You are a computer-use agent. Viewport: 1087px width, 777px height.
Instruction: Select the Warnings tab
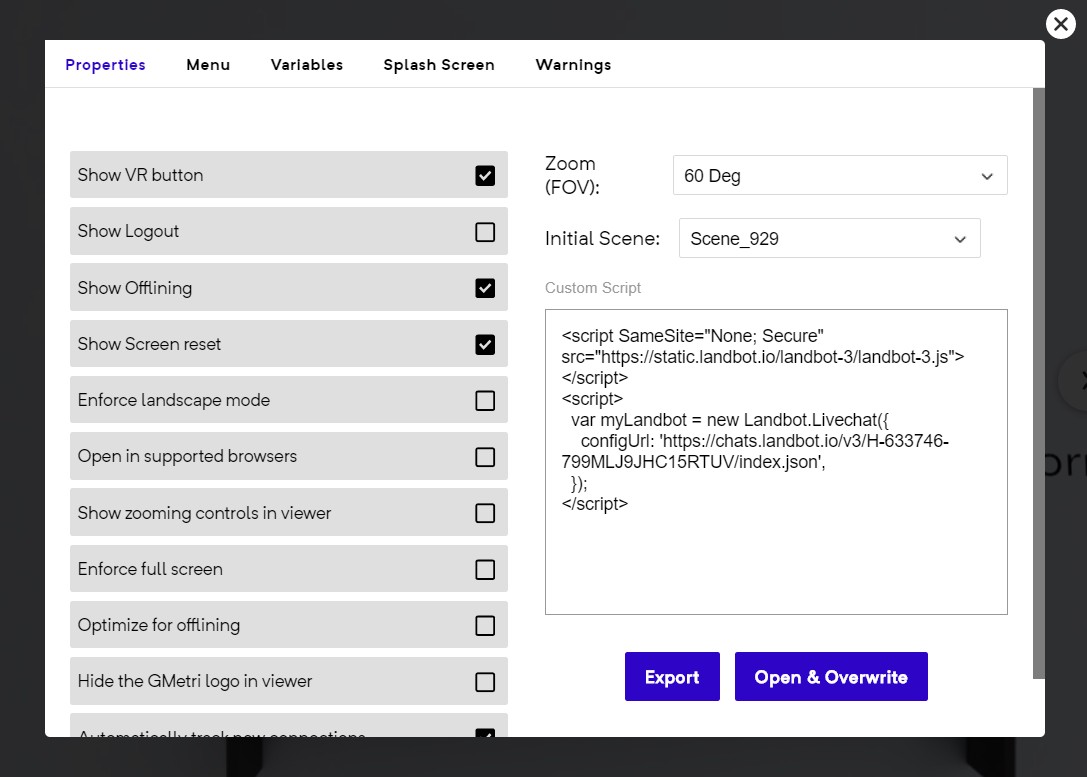click(x=573, y=65)
